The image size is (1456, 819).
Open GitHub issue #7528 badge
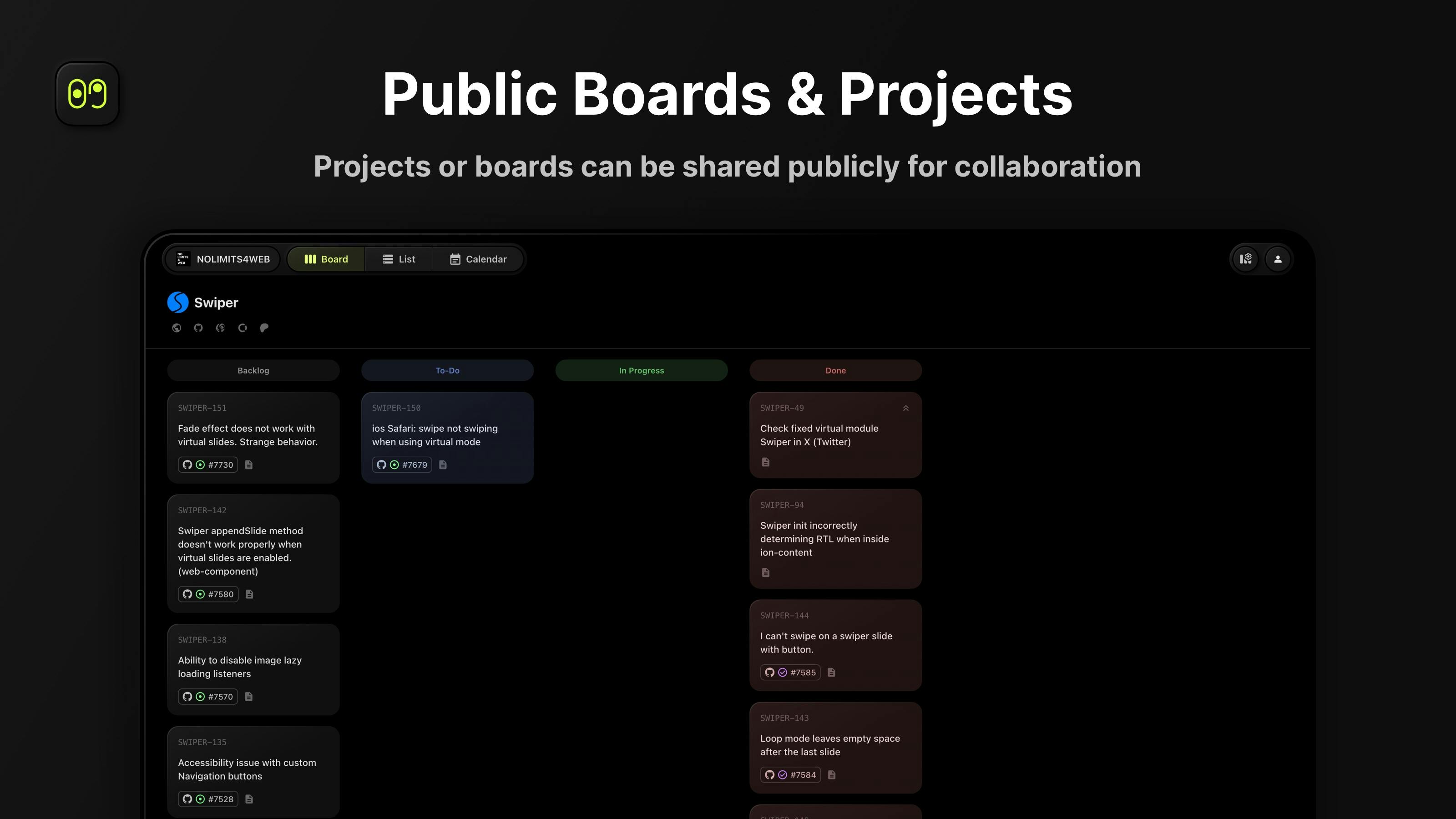point(208,799)
